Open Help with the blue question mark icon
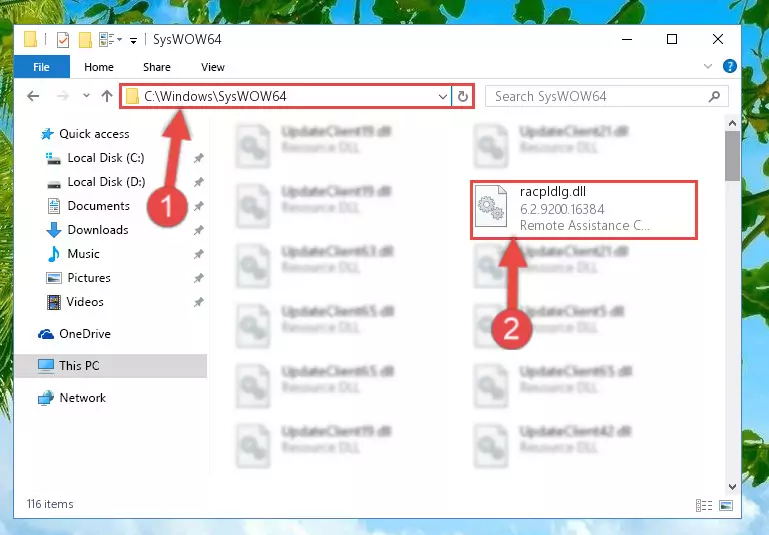 point(730,66)
